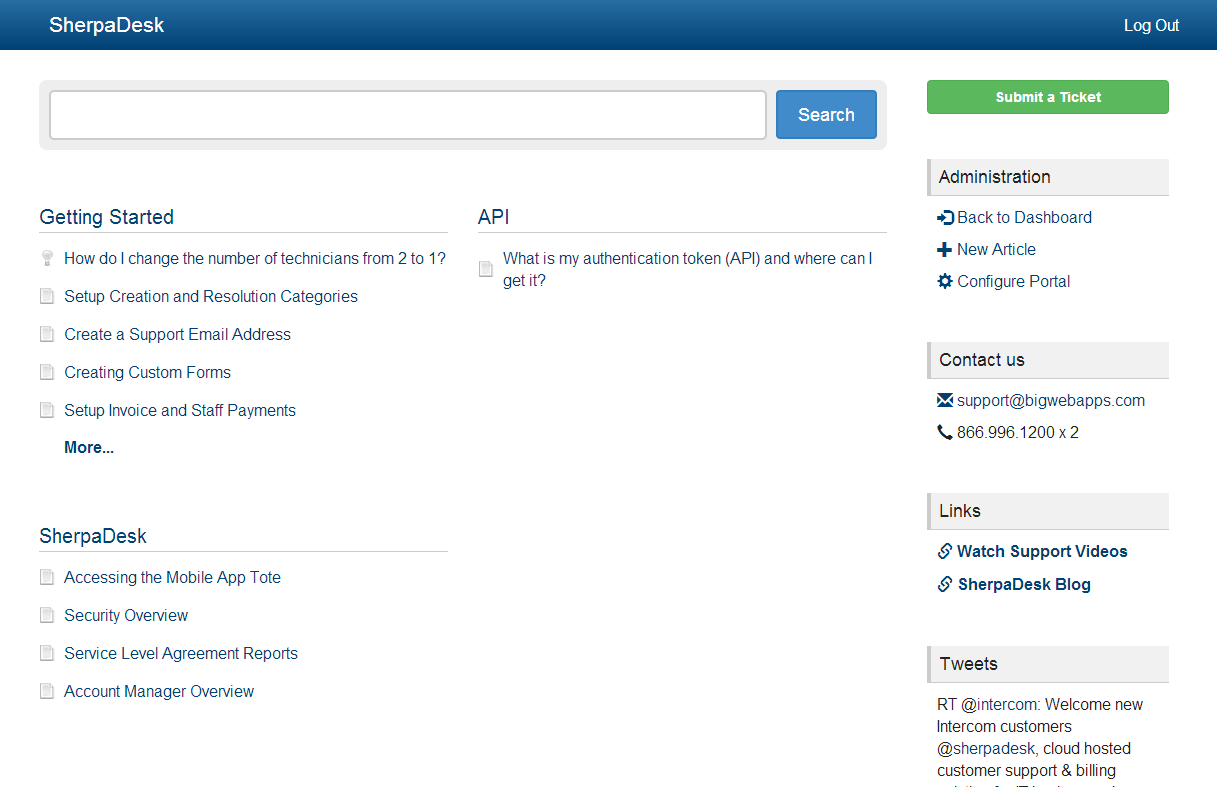This screenshot has height=787, width=1217.
Task: Click the chain-link icon beside Watch Support Videos
Action: pyautogui.click(x=945, y=551)
